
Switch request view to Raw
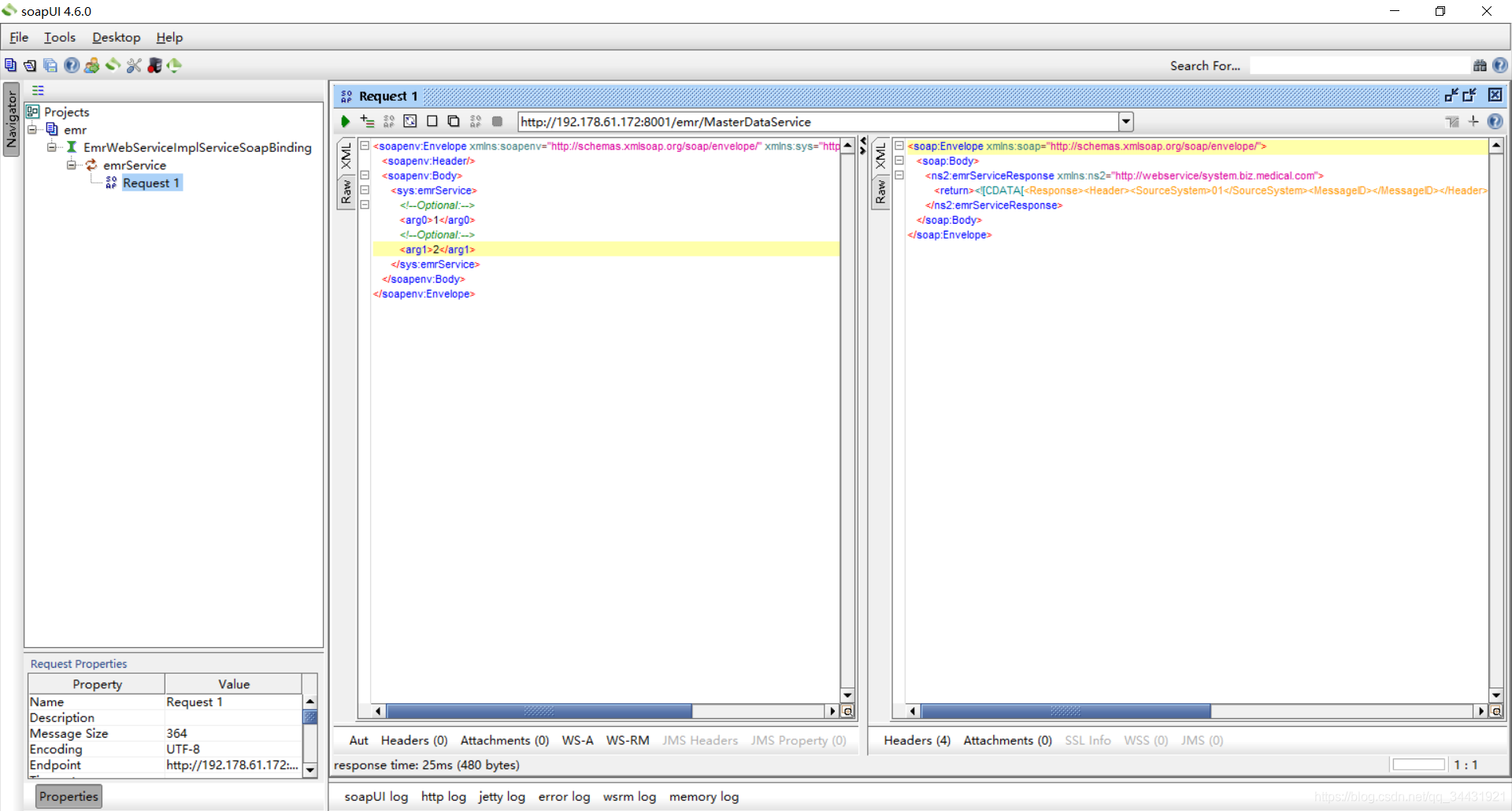(x=346, y=191)
